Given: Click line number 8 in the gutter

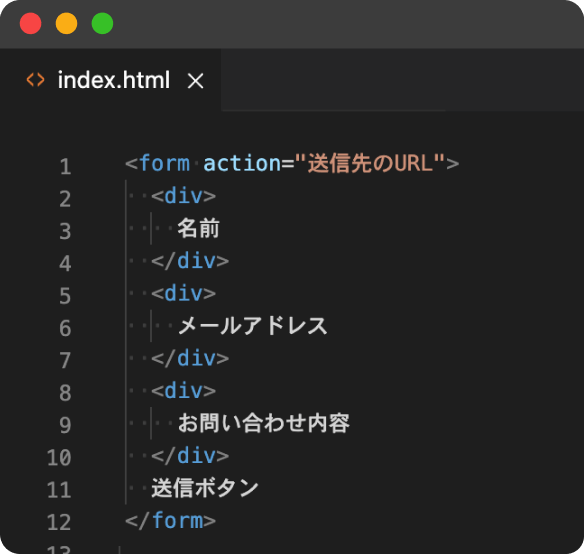Looking at the screenshot, I should (x=65, y=393).
